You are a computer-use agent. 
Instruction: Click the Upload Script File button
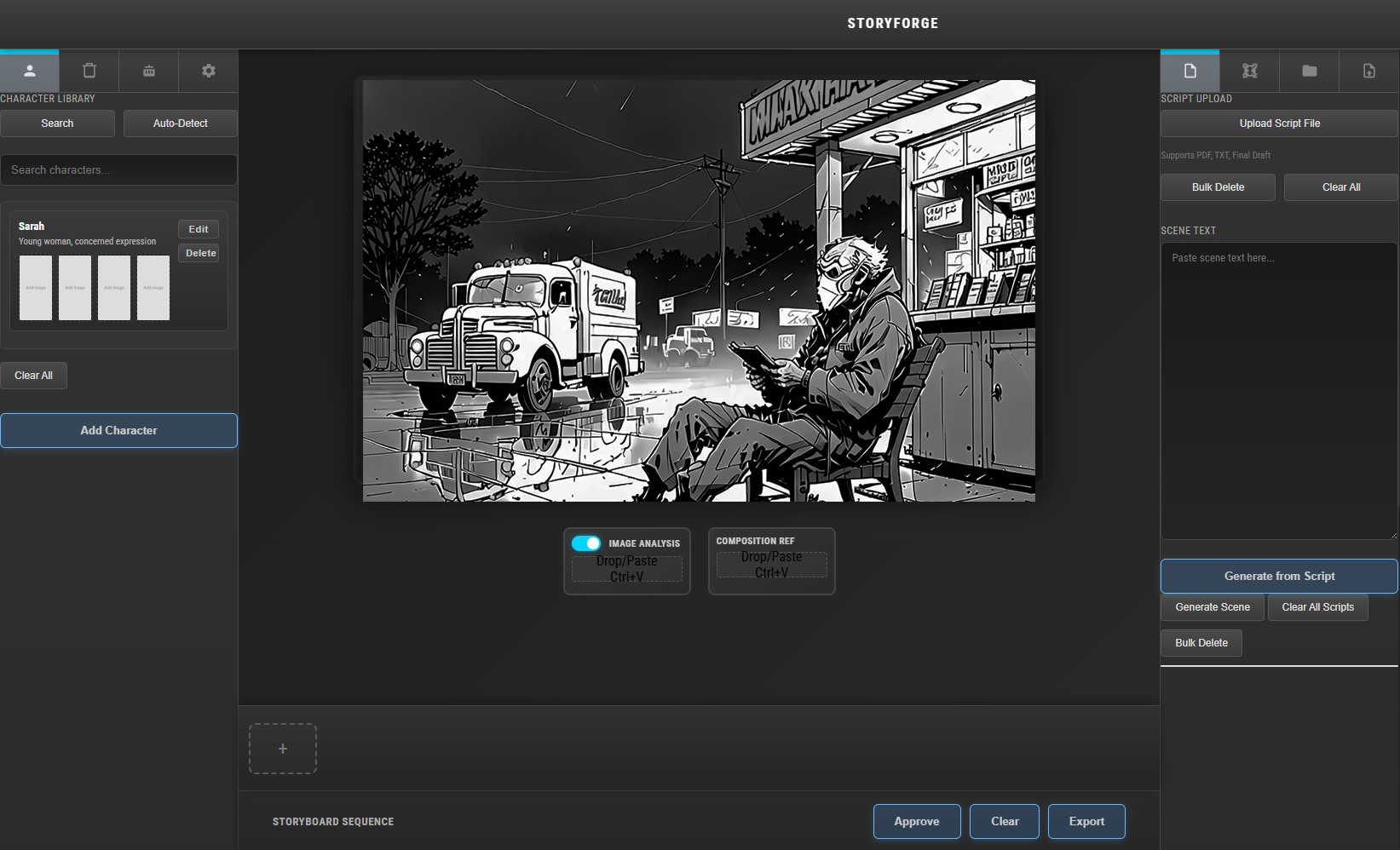1279,123
